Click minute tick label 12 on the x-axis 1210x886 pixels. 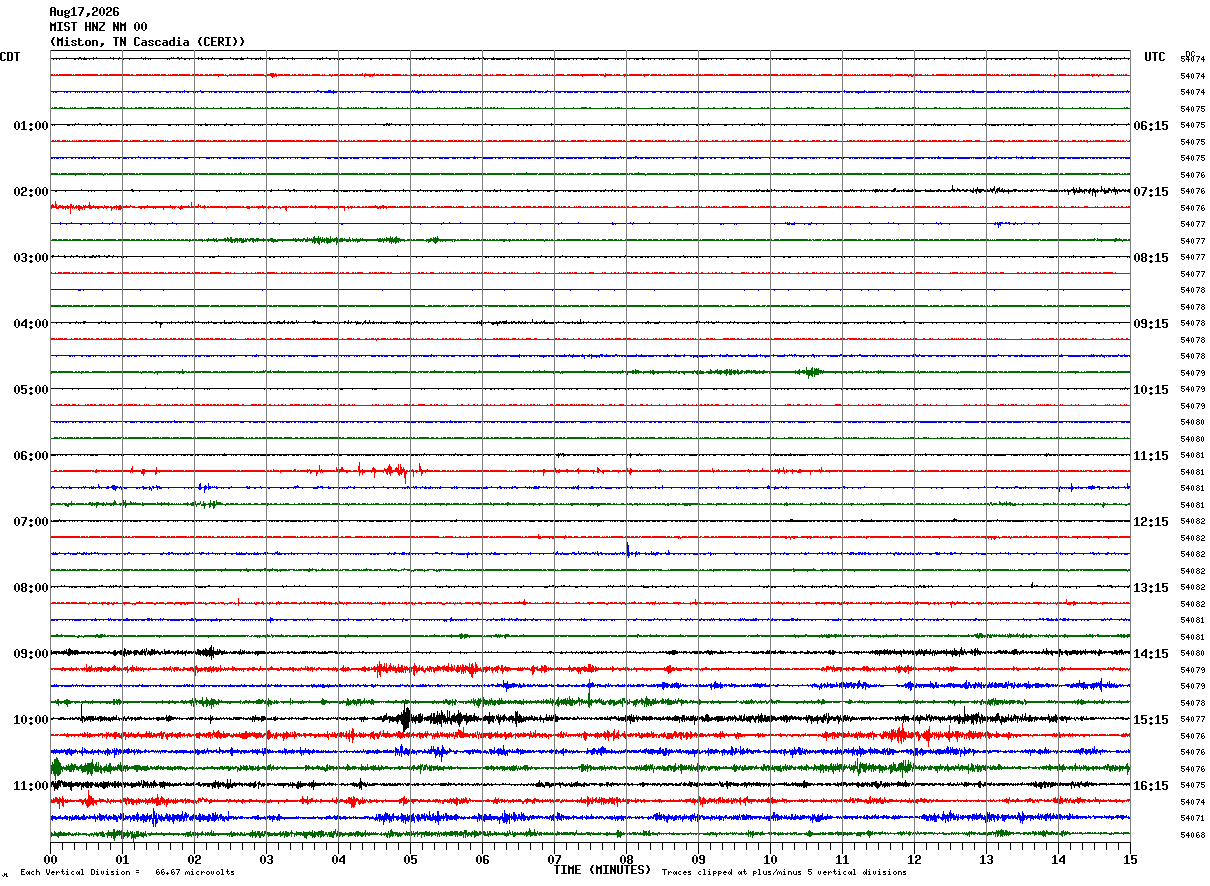(914, 859)
